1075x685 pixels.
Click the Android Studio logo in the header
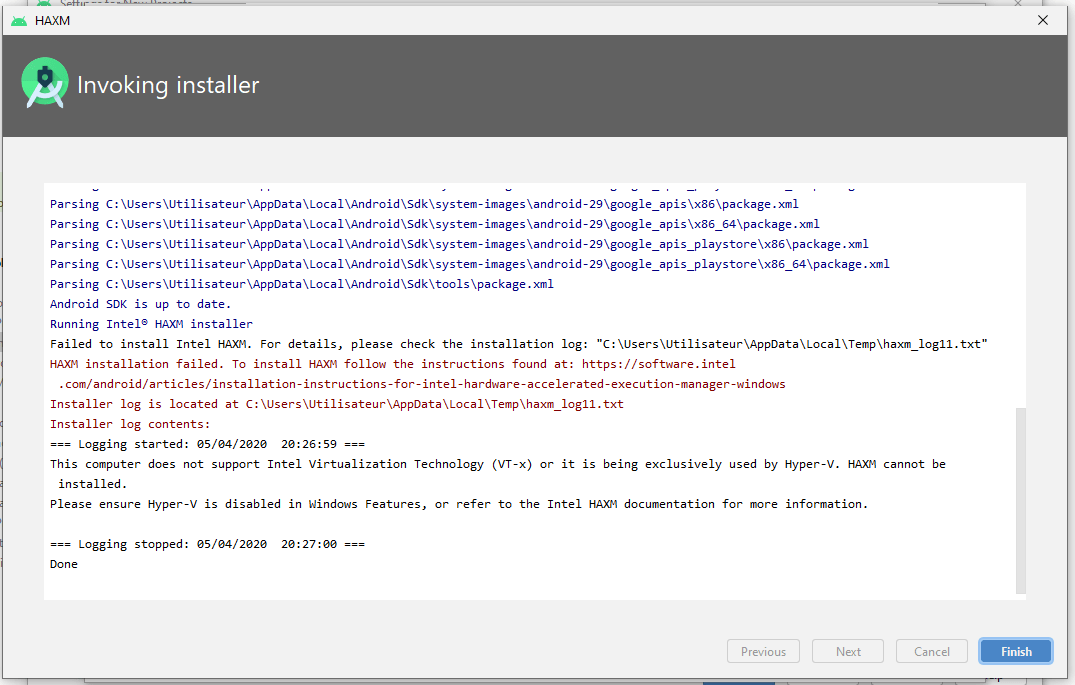[45, 85]
